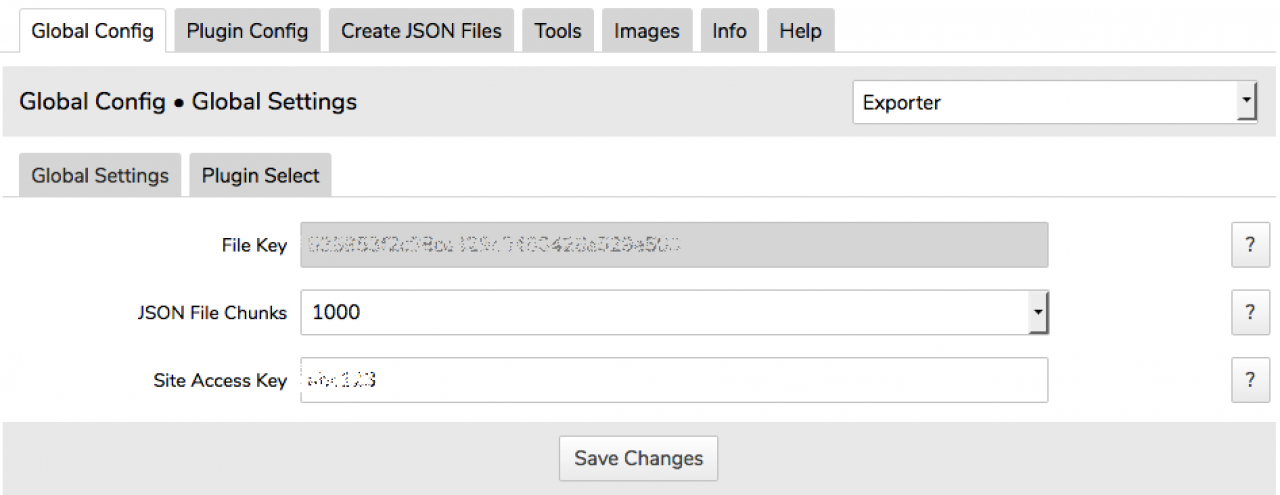Open help for Site Access Key

1250,380
